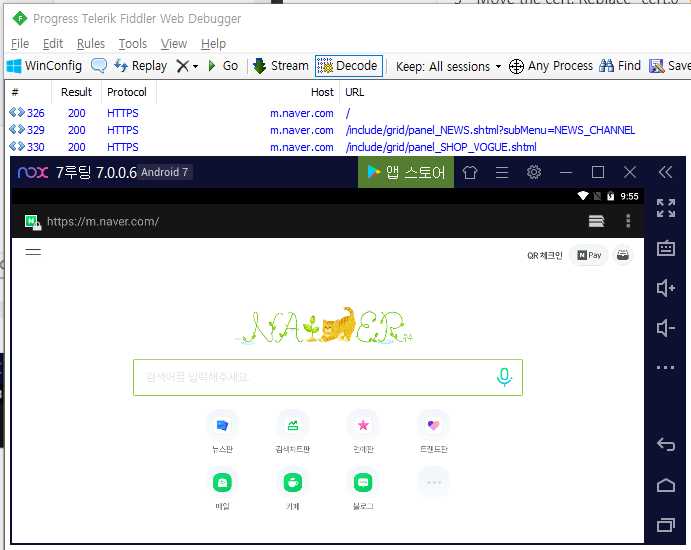Click the Save icon in Fiddler toolbar
The height and width of the screenshot is (550, 691).
[x=657, y=66]
